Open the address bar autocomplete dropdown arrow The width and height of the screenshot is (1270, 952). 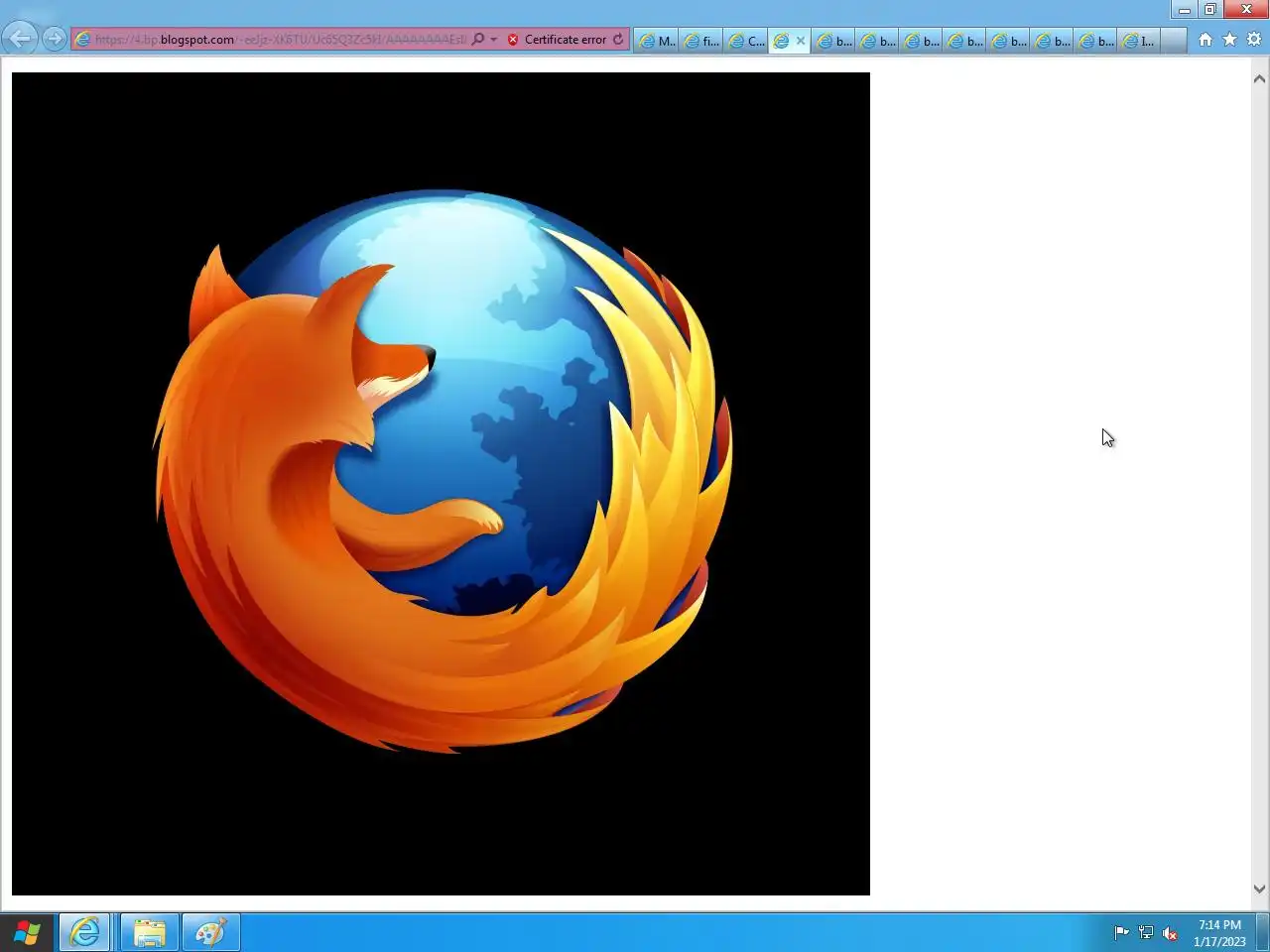pos(493,40)
